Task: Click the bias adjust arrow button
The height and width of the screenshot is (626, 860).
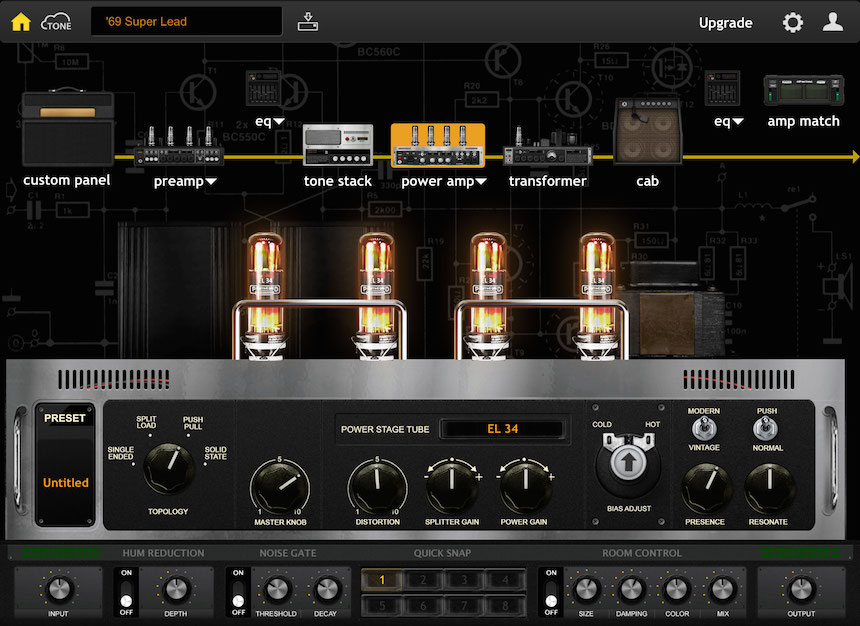Action: coord(629,462)
